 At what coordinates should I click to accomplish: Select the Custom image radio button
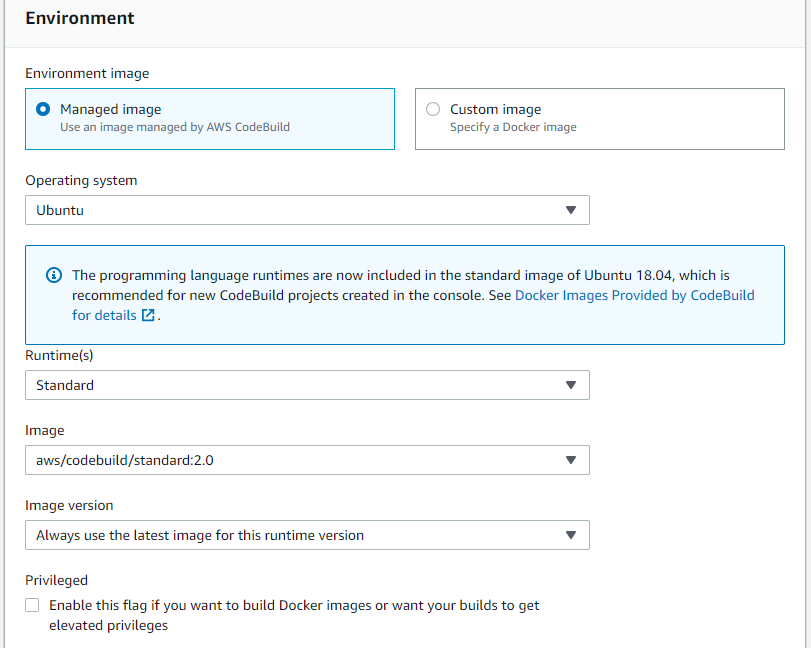(x=433, y=109)
